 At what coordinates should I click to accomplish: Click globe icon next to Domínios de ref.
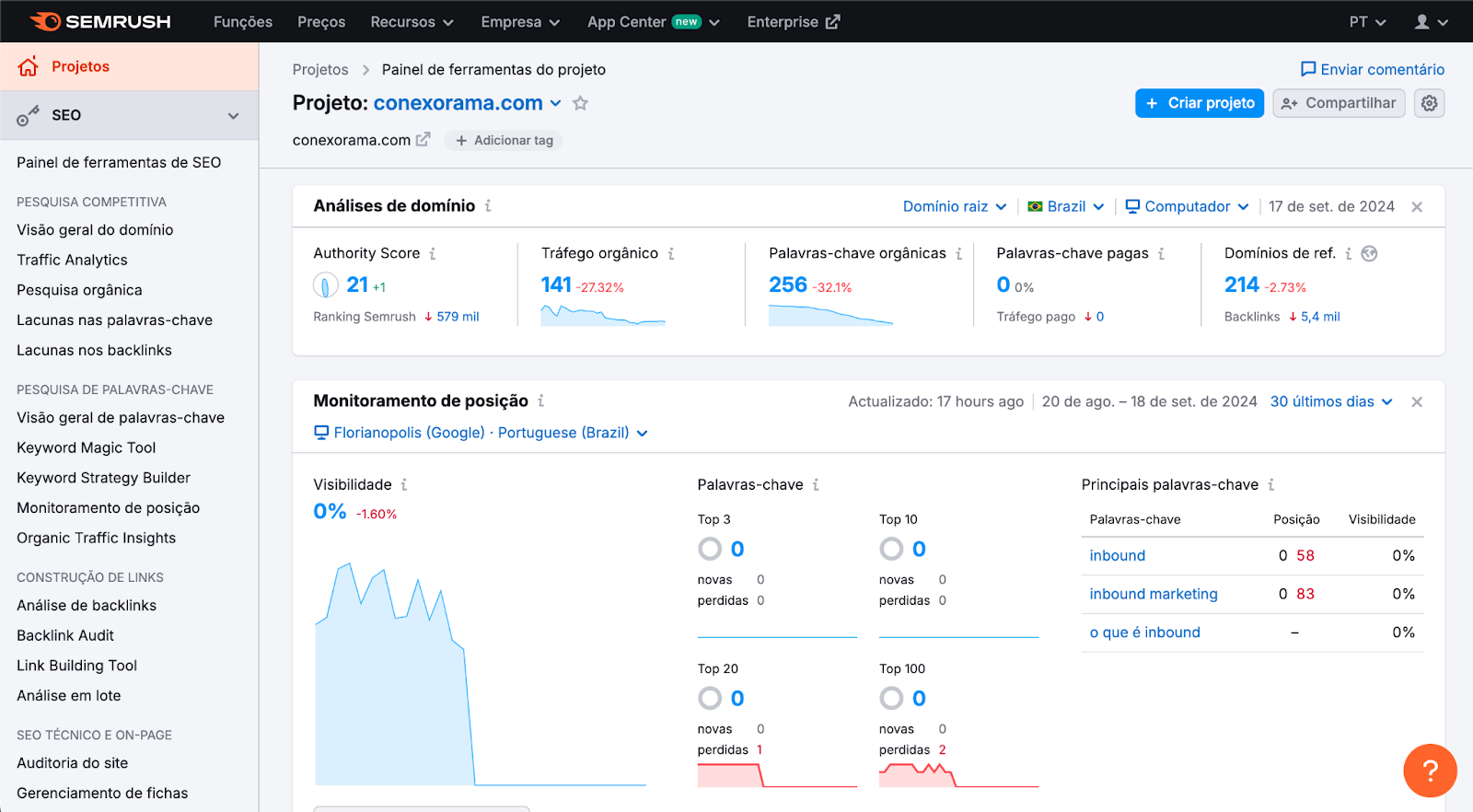(1369, 253)
